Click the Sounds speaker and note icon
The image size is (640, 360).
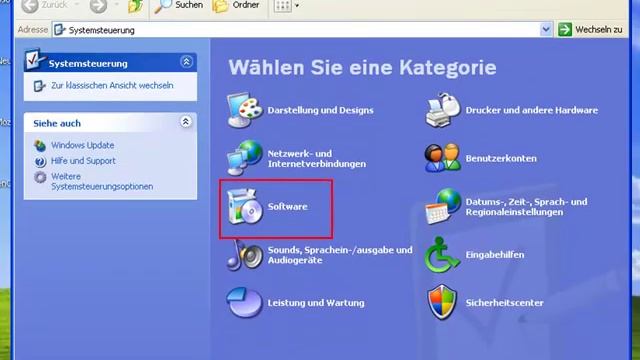(245, 255)
